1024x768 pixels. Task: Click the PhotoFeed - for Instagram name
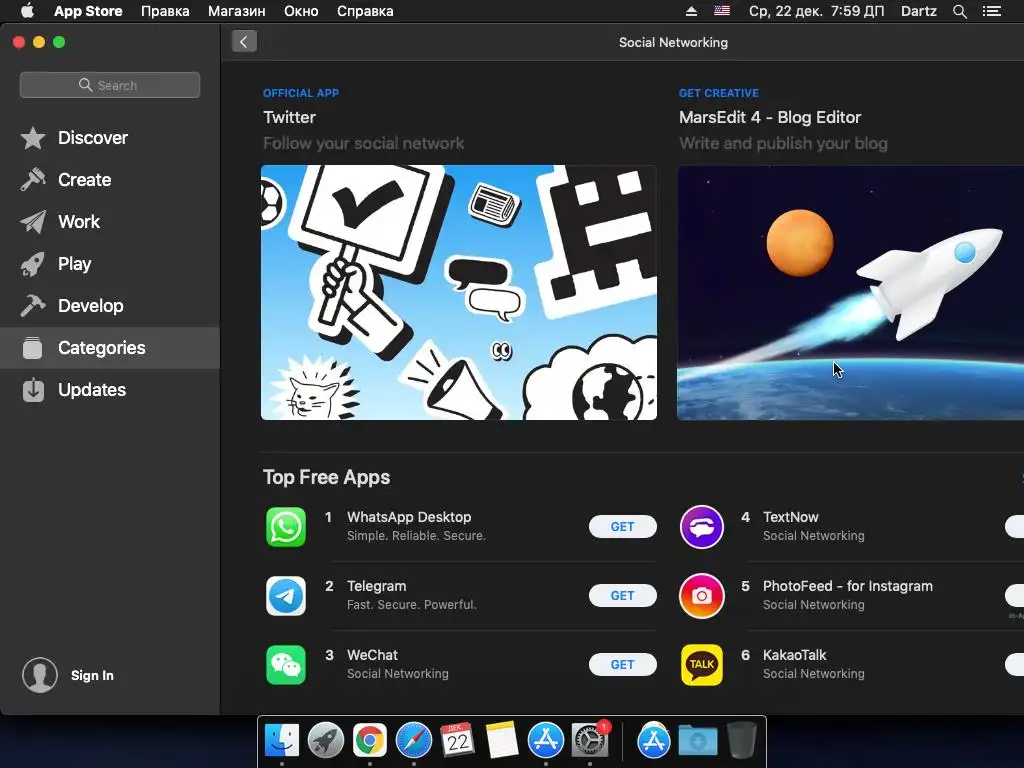click(848, 586)
